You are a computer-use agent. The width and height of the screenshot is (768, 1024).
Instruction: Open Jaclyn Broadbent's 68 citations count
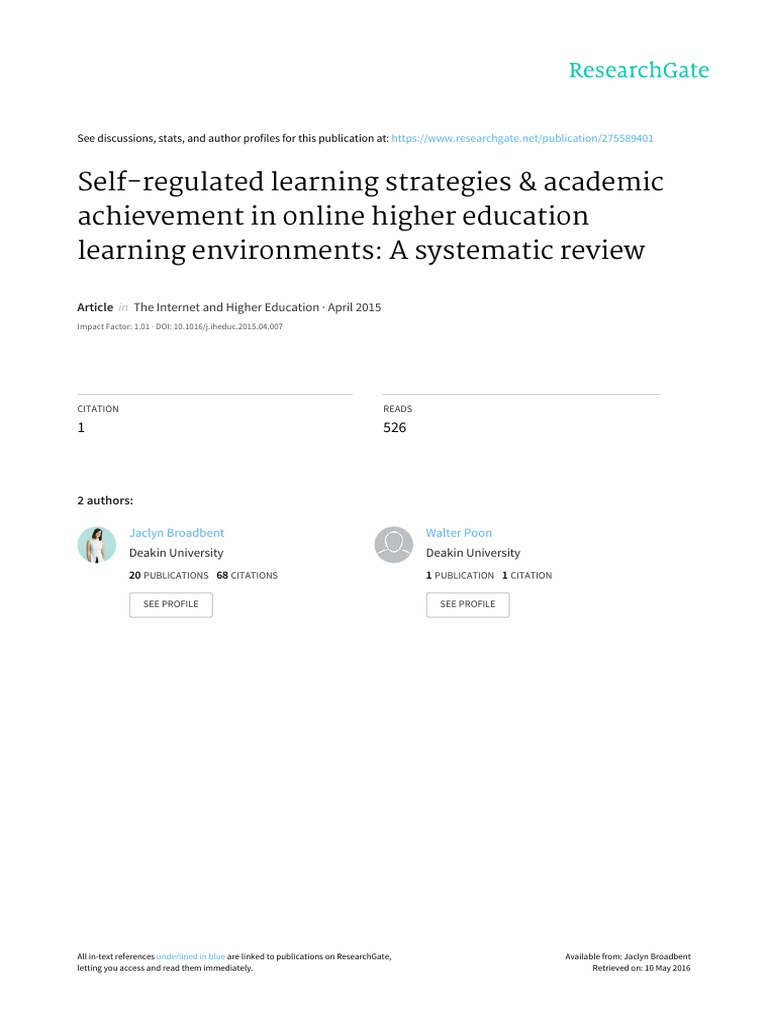click(247, 576)
